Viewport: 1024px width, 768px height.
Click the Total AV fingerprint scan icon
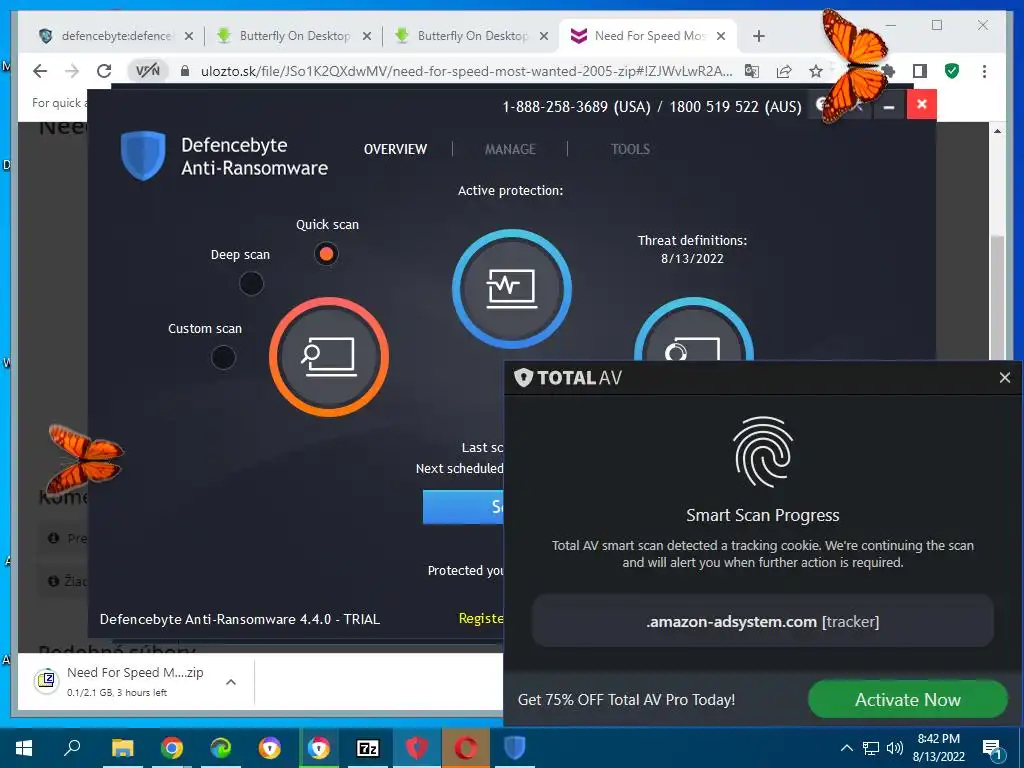point(763,452)
